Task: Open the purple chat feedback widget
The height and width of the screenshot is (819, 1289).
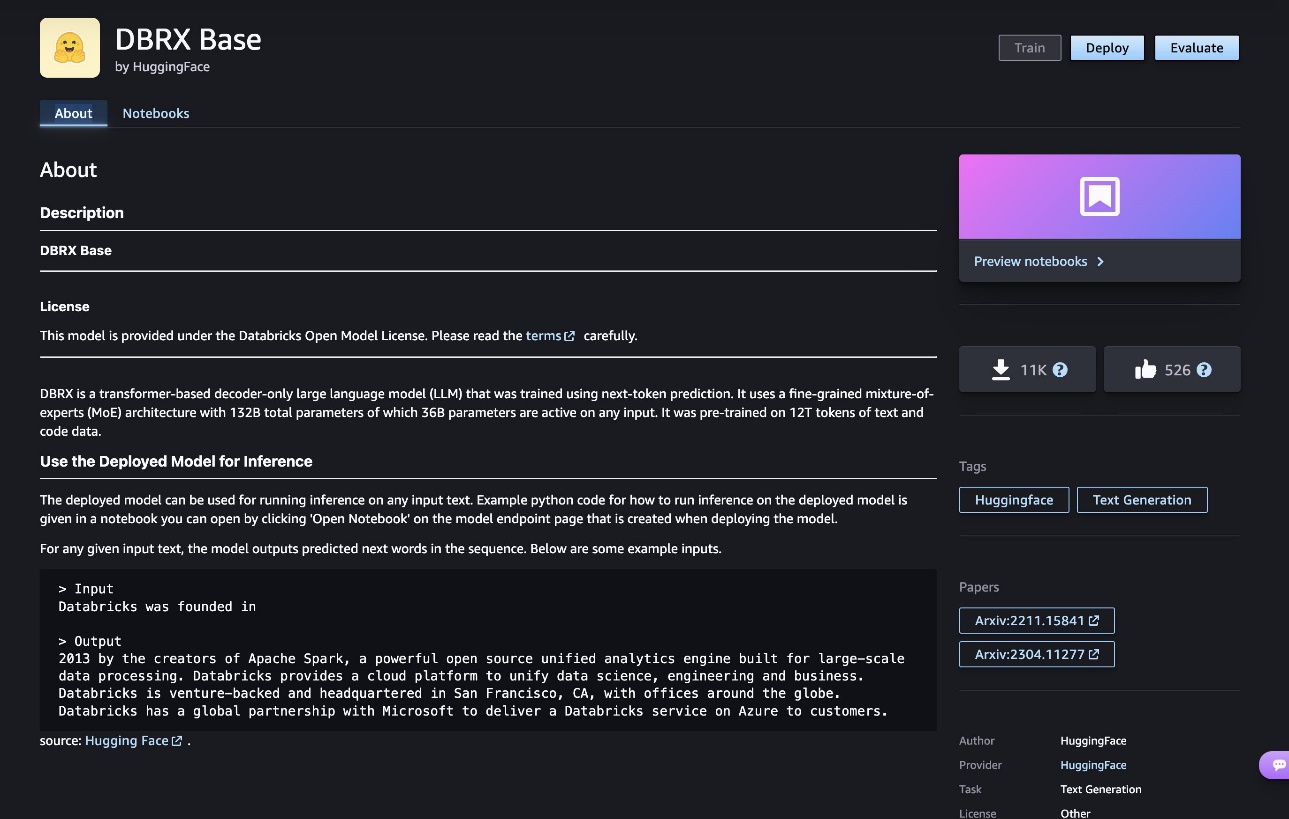Action: click(x=1275, y=765)
